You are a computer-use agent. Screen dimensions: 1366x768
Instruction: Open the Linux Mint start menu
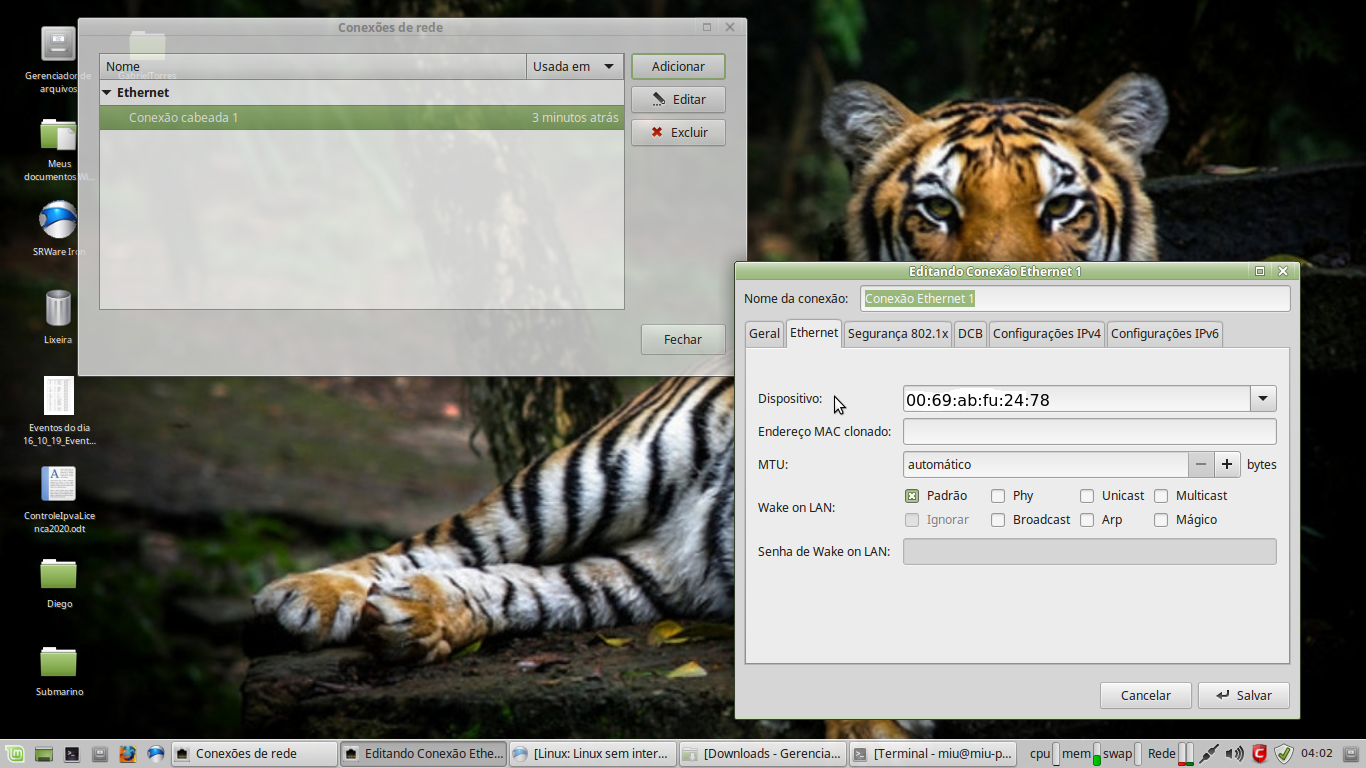coord(15,754)
